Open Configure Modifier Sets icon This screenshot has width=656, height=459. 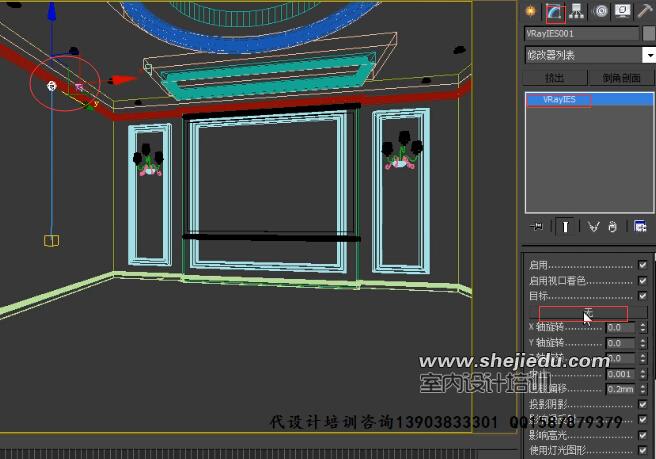tap(640, 226)
